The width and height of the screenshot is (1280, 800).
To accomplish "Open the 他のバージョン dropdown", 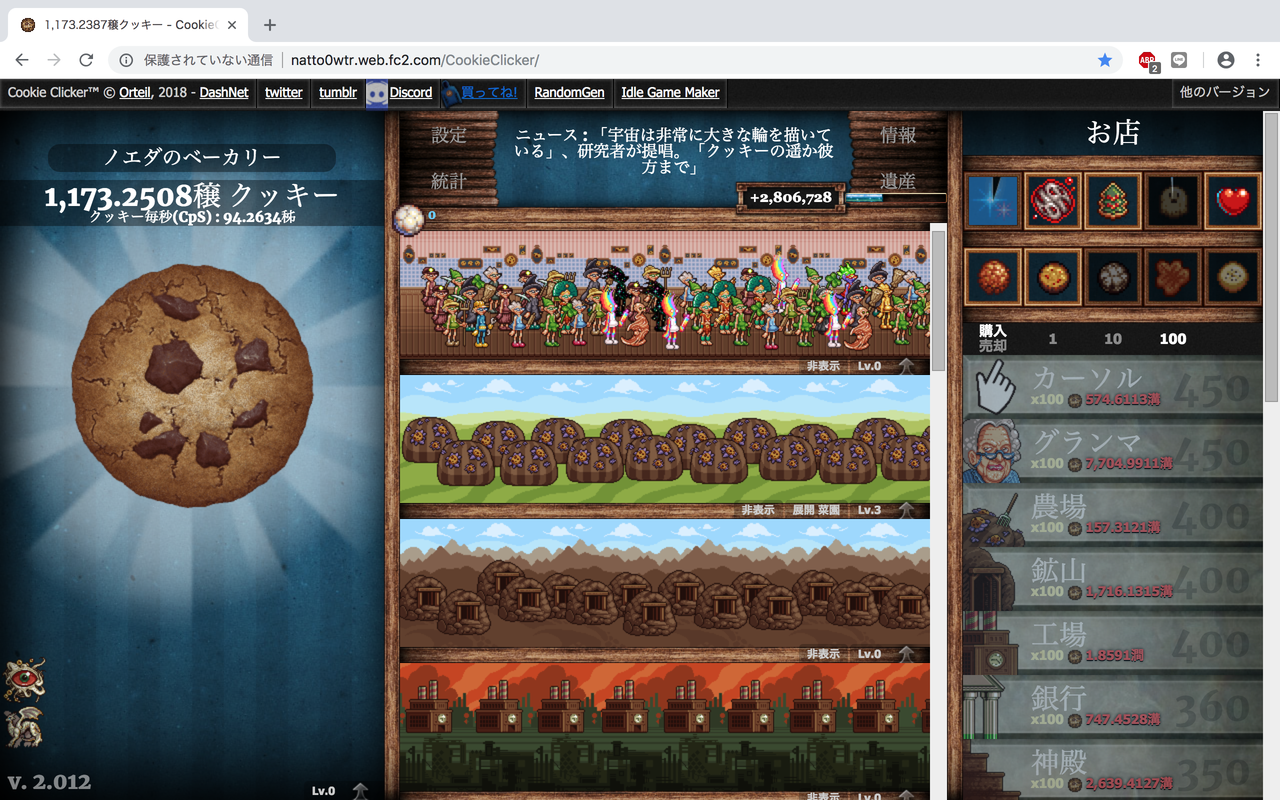I will click(x=1225, y=92).
